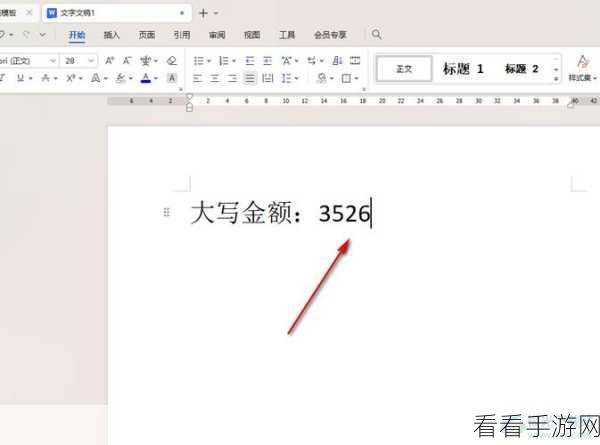This screenshot has width=600, height=445.
Task: Increase font size with the grow-font icon
Action: tap(109, 60)
